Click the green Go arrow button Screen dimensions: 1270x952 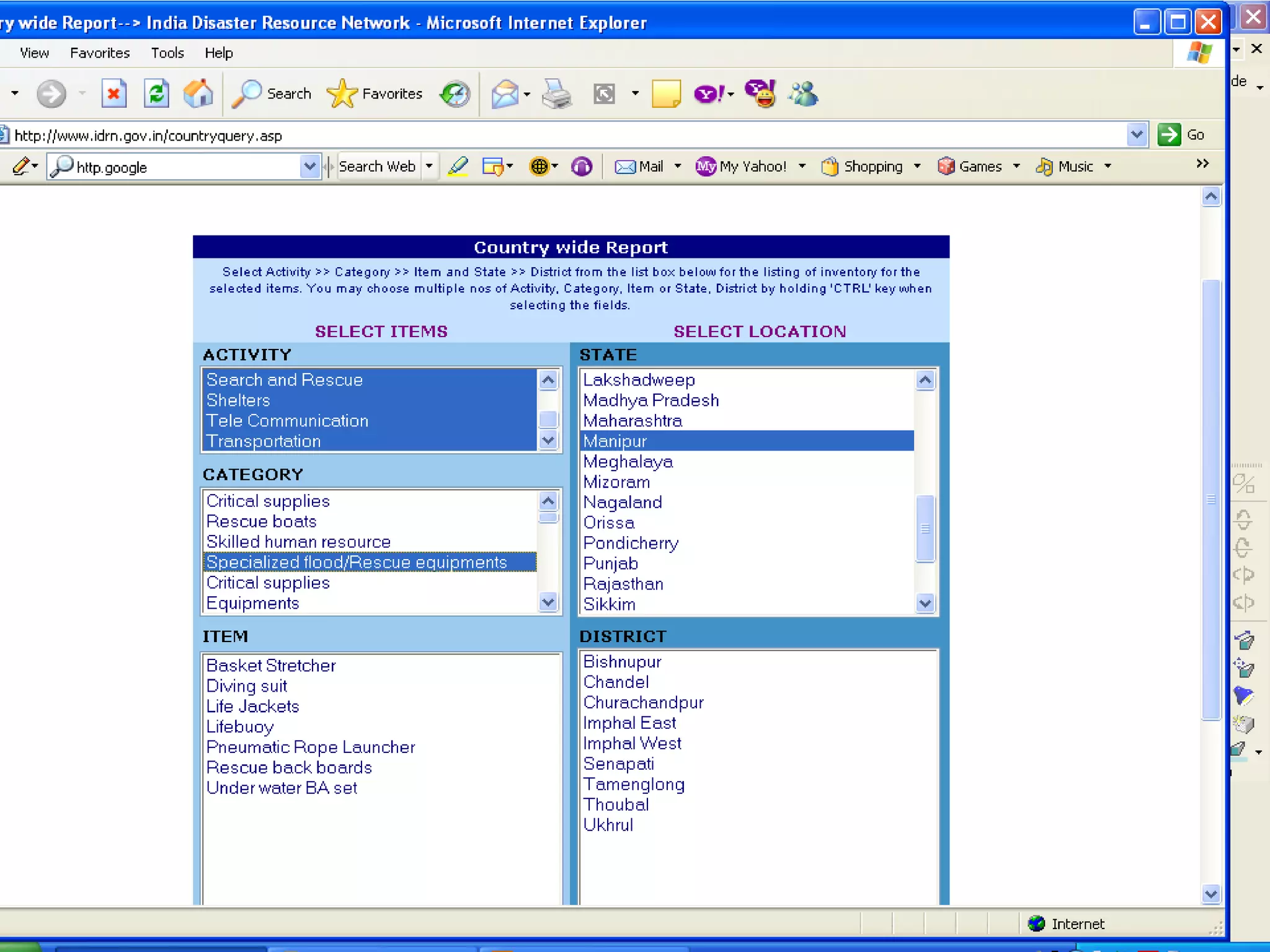pos(1169,135)
